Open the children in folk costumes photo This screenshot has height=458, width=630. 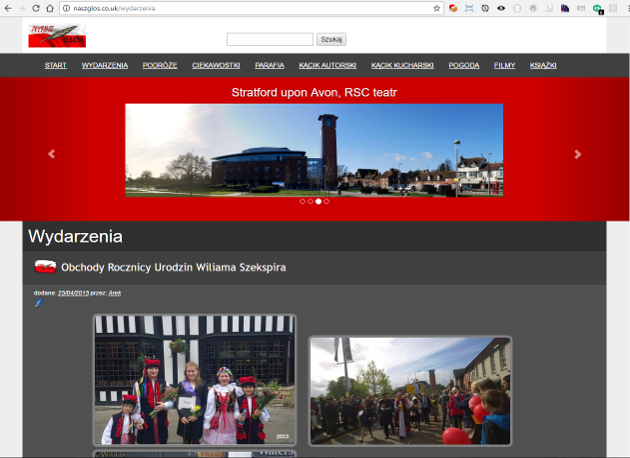click(195, 380)
